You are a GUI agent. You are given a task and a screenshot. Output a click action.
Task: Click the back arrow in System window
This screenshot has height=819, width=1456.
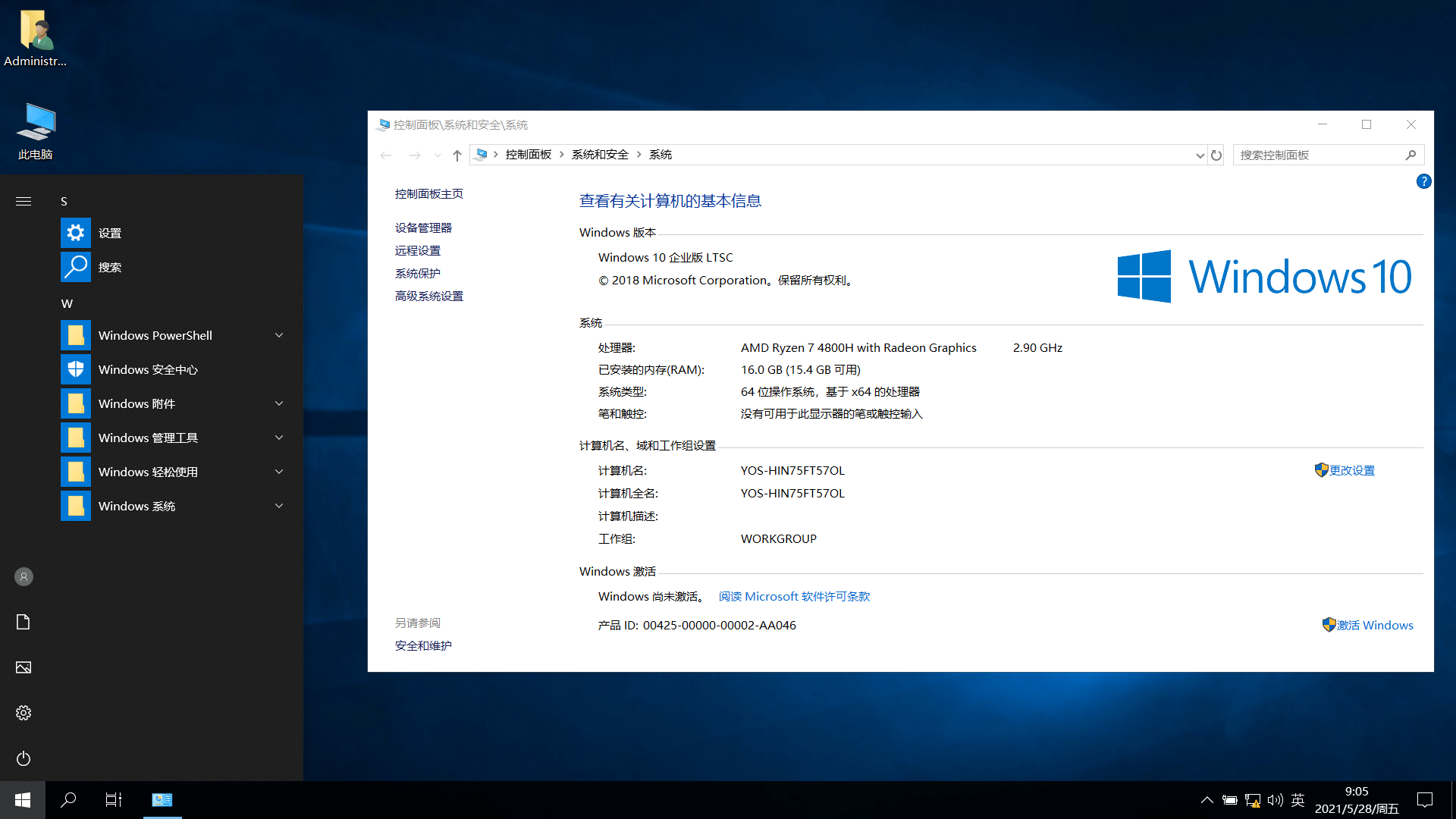386,155
